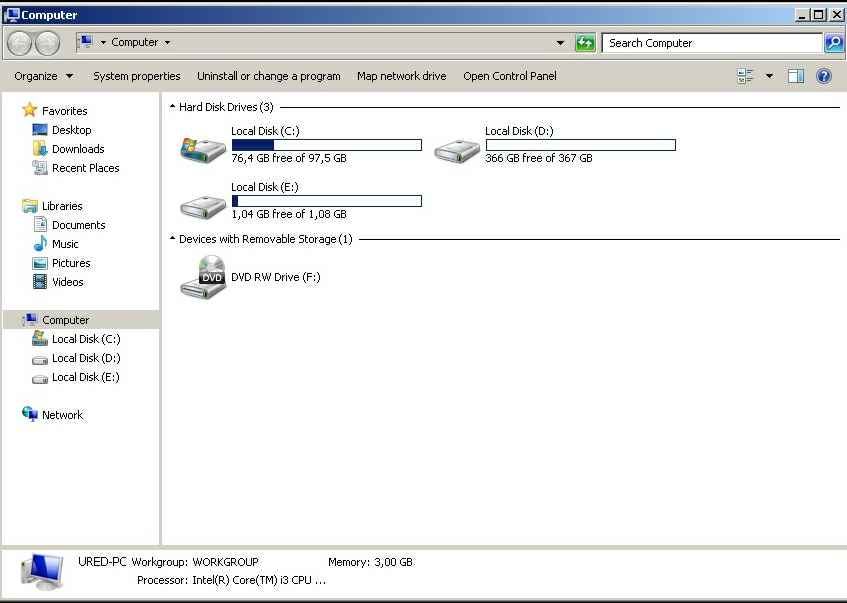Select the DVD RW Drive (F:) icon

(x=203, y=276)
